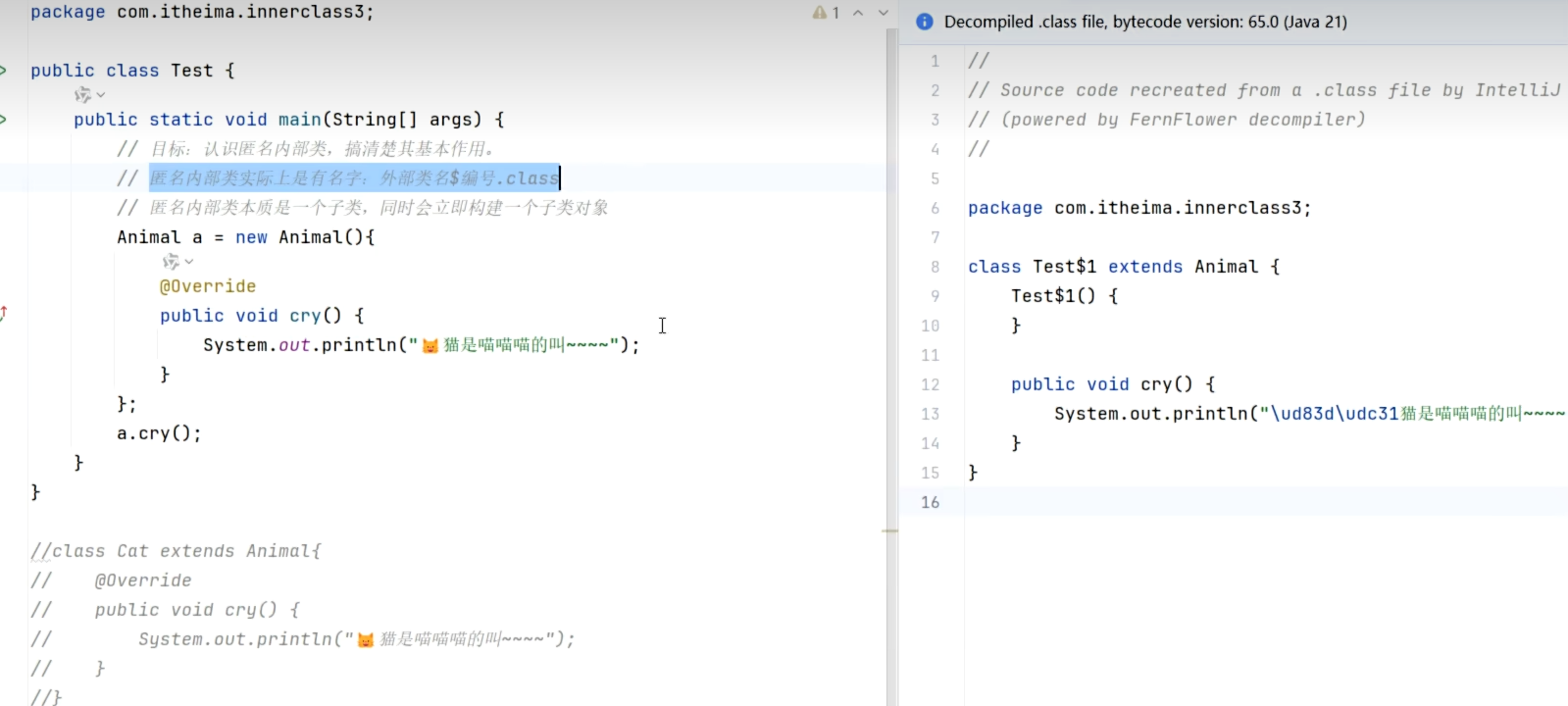Click cat emoji in the active println string
This screenshot has width=1568, height=706.
(x=430, y=345)
